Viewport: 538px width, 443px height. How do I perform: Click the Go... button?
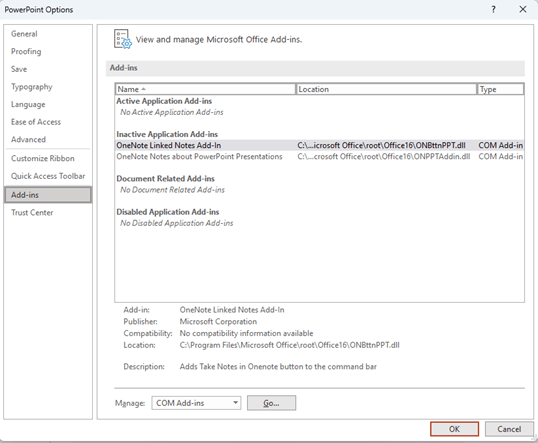click(271, 403)
